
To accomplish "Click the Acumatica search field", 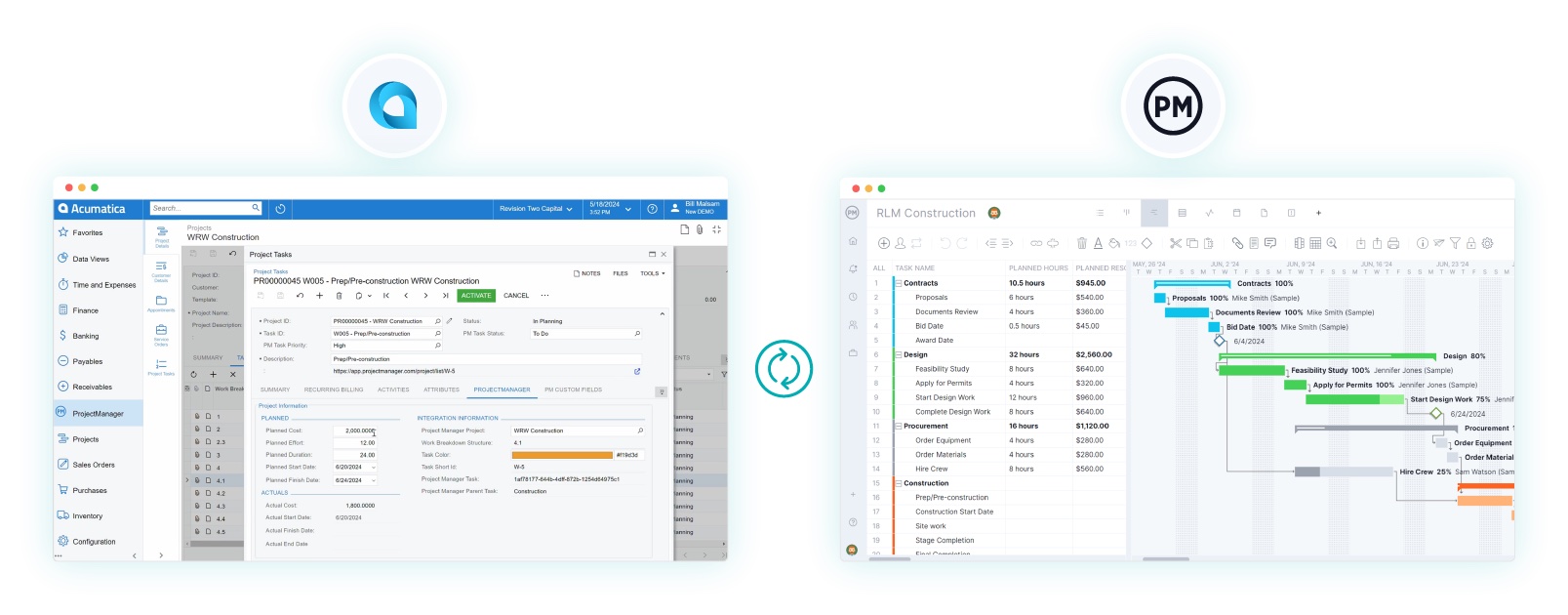I will click(201, 208).
